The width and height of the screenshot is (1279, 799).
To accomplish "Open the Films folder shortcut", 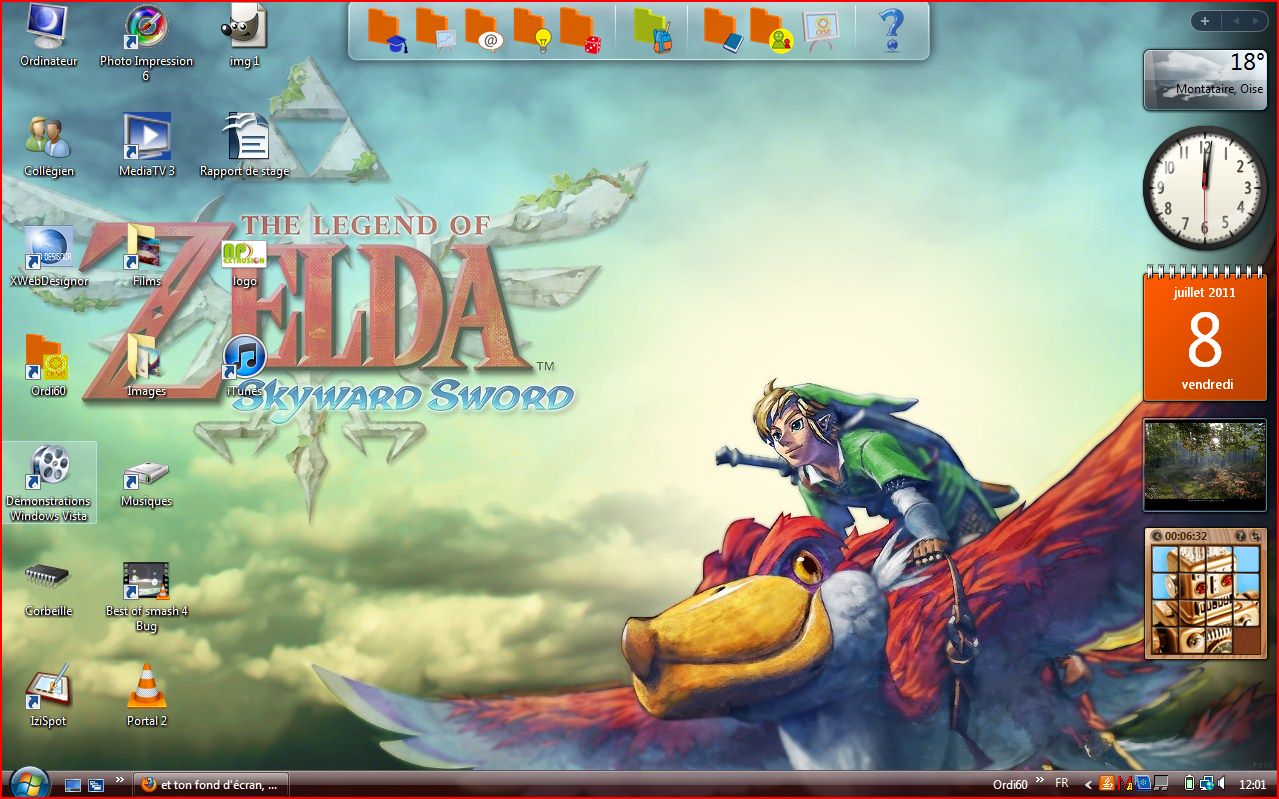I will (146, 256).
